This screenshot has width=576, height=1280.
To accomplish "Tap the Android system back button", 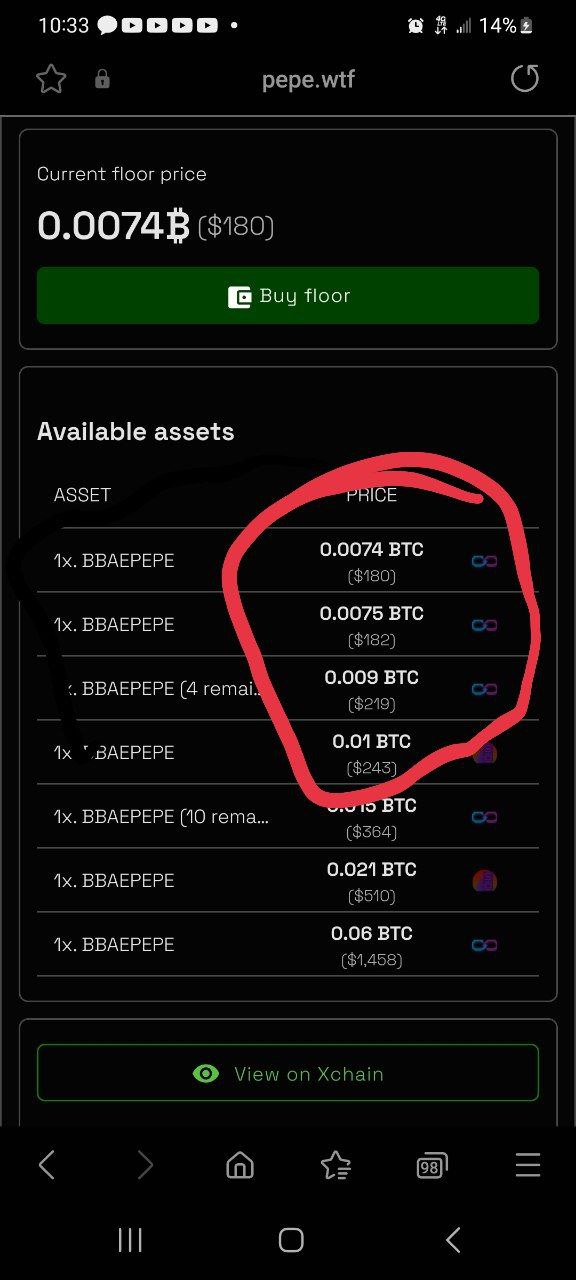I will tap(453, 1240).
